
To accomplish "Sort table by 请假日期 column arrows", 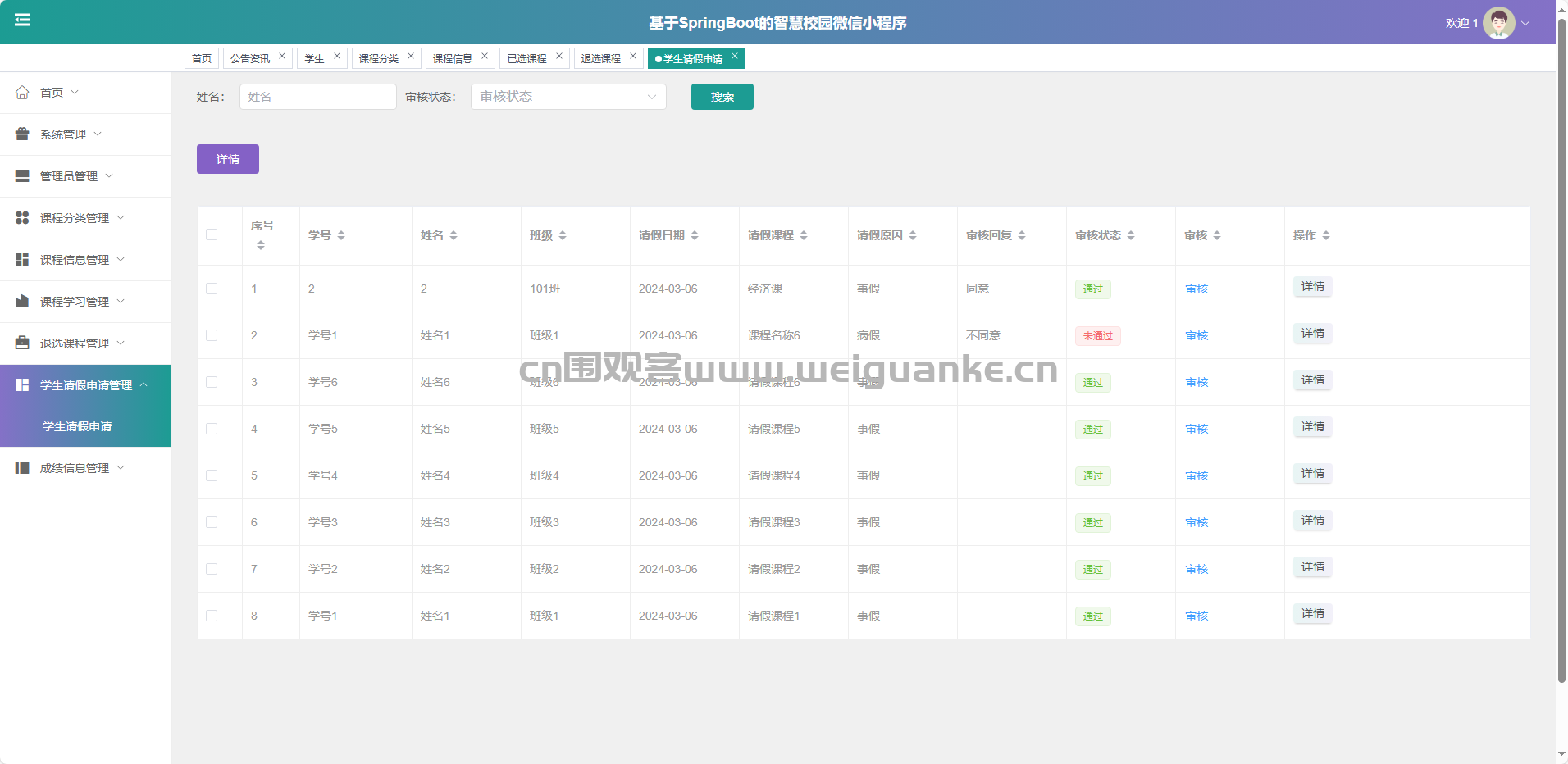I will pos(695,236).
